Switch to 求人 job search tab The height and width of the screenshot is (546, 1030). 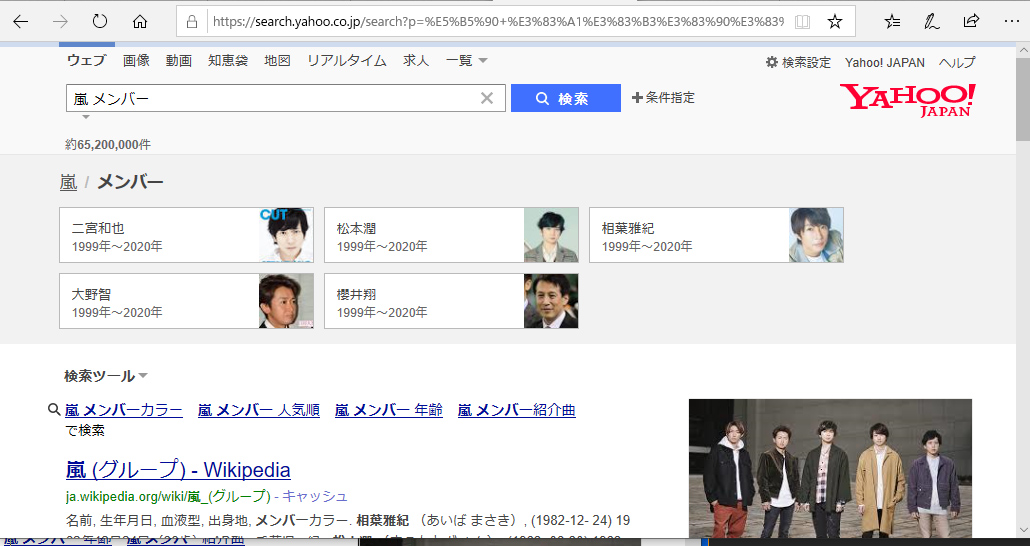pyautogui.click(x=416, y=60)
